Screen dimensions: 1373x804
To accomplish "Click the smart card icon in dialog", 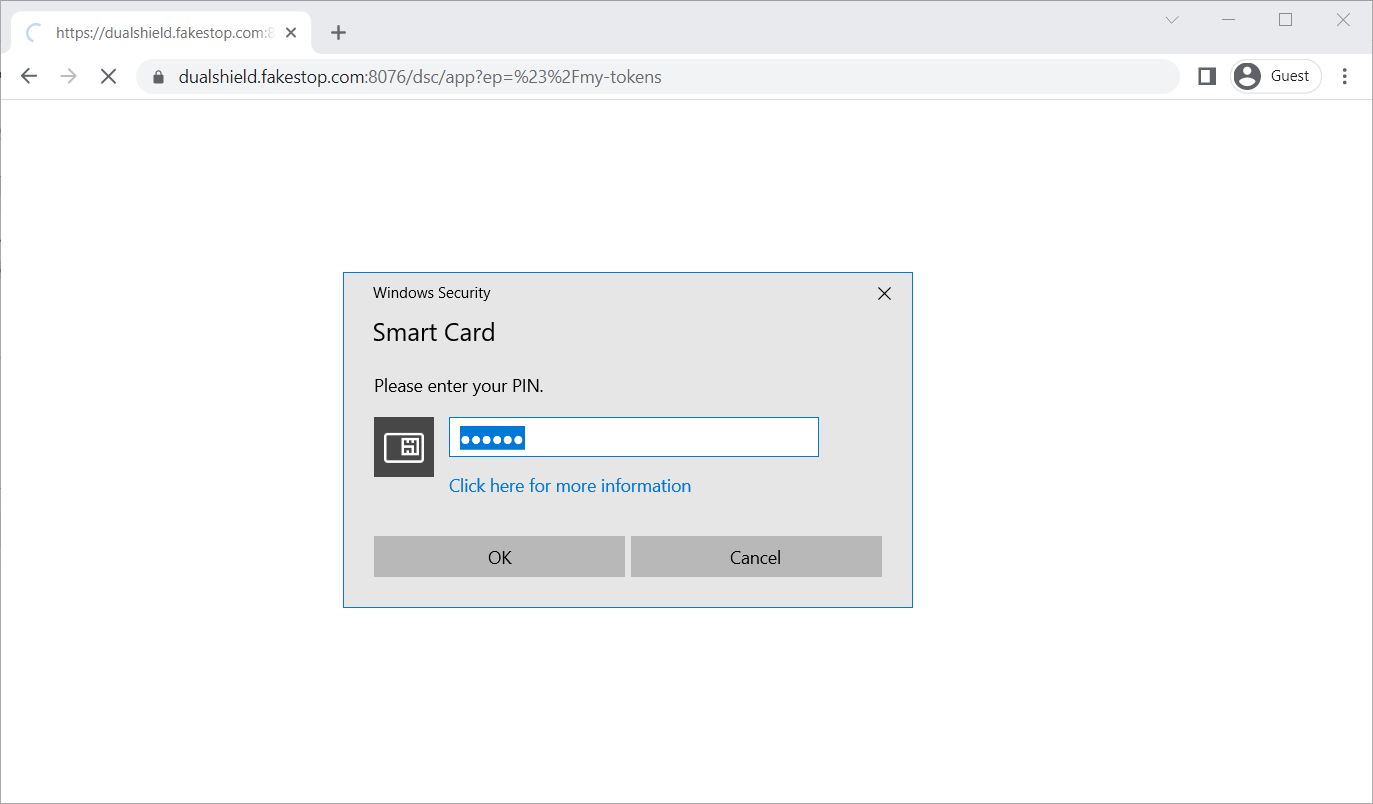I will coord(404,447).
